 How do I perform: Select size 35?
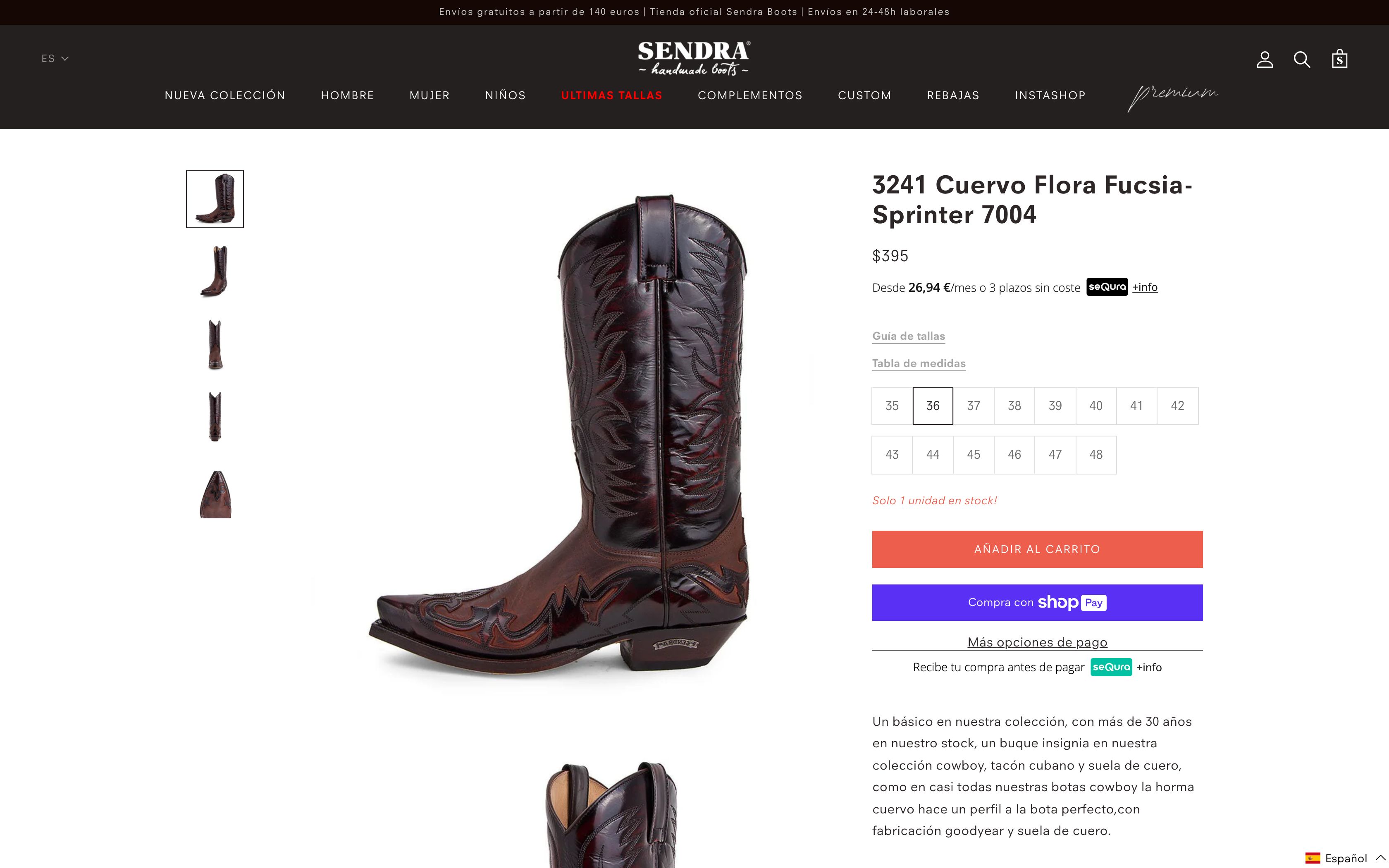(891, 406)
